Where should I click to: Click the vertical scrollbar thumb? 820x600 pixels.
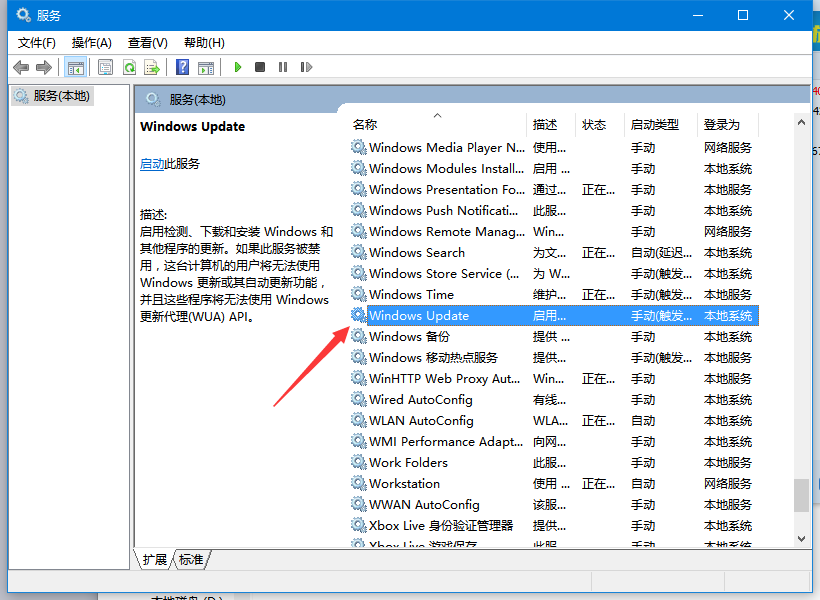tap(801, 495)
